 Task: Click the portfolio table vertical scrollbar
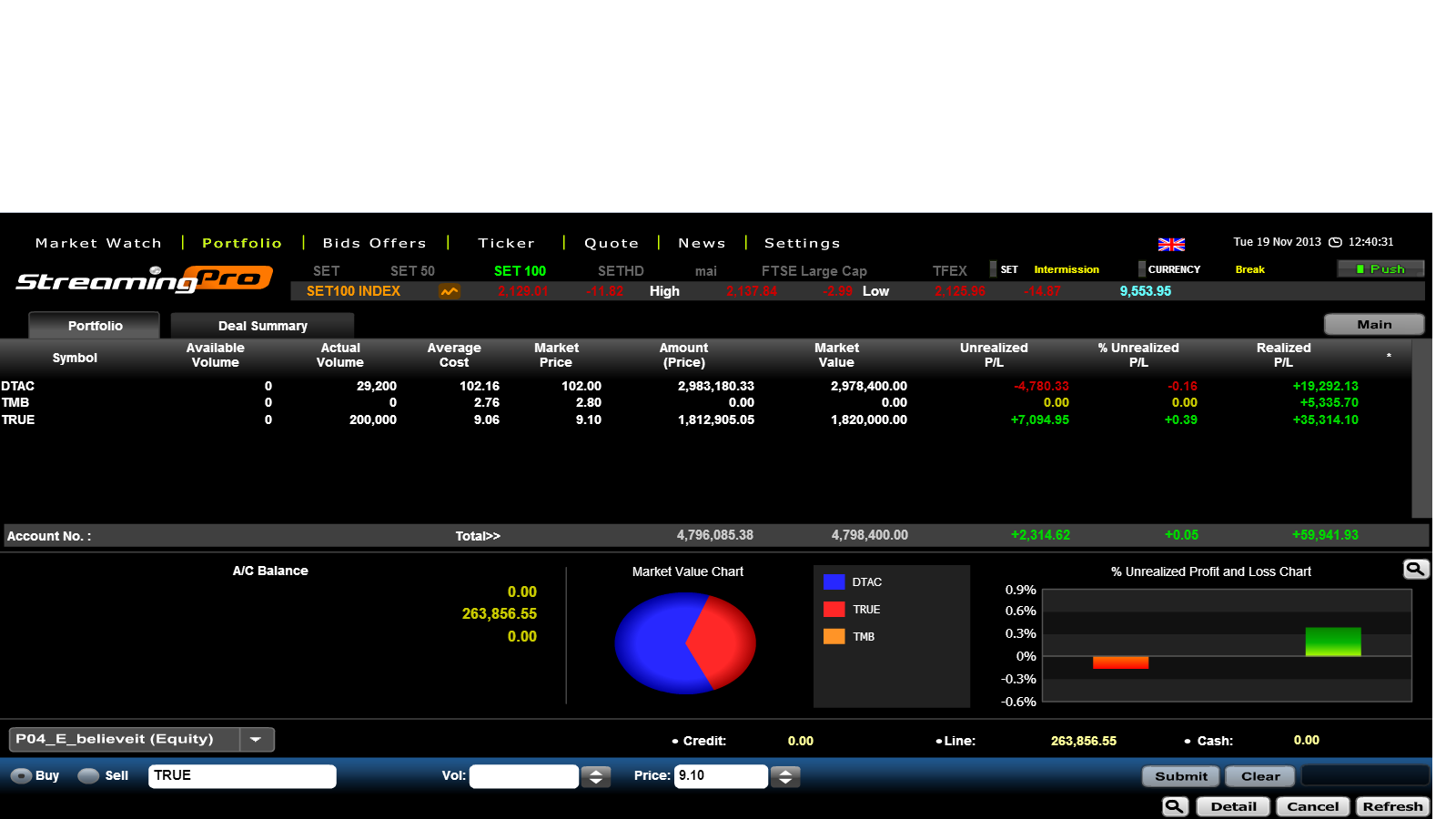1421,429
